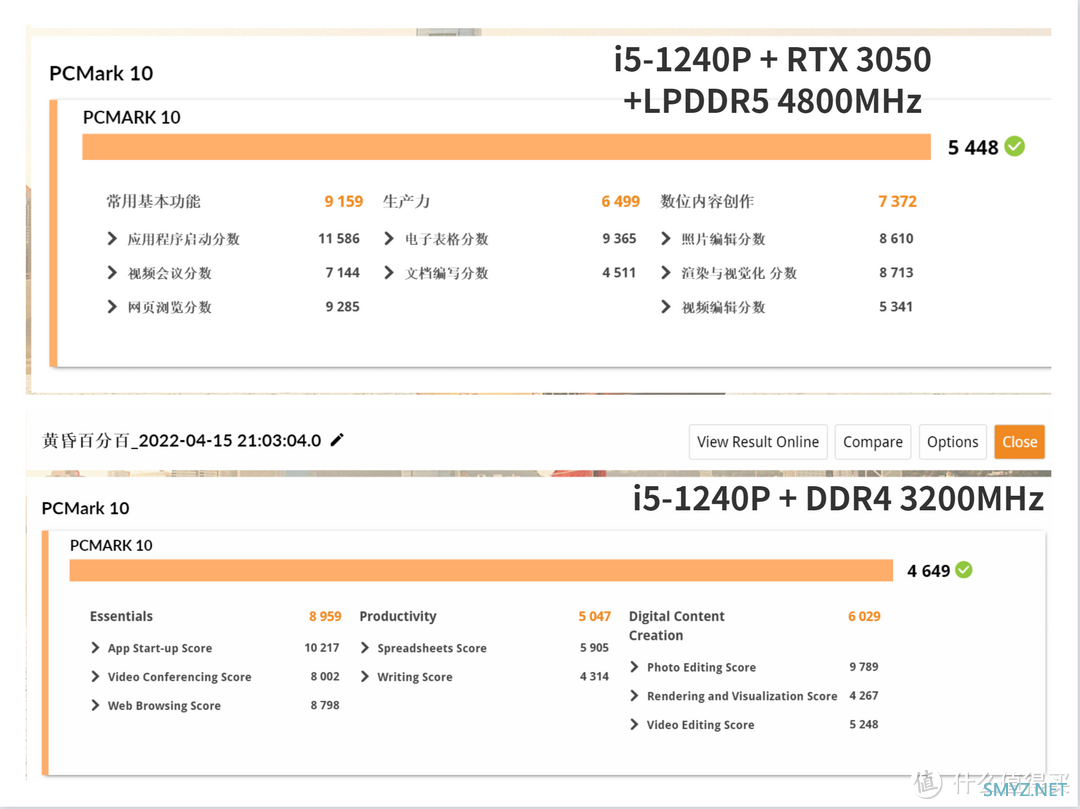Select the value 8 610
This screenshot has height=809, width=1080.
(896, 238)
